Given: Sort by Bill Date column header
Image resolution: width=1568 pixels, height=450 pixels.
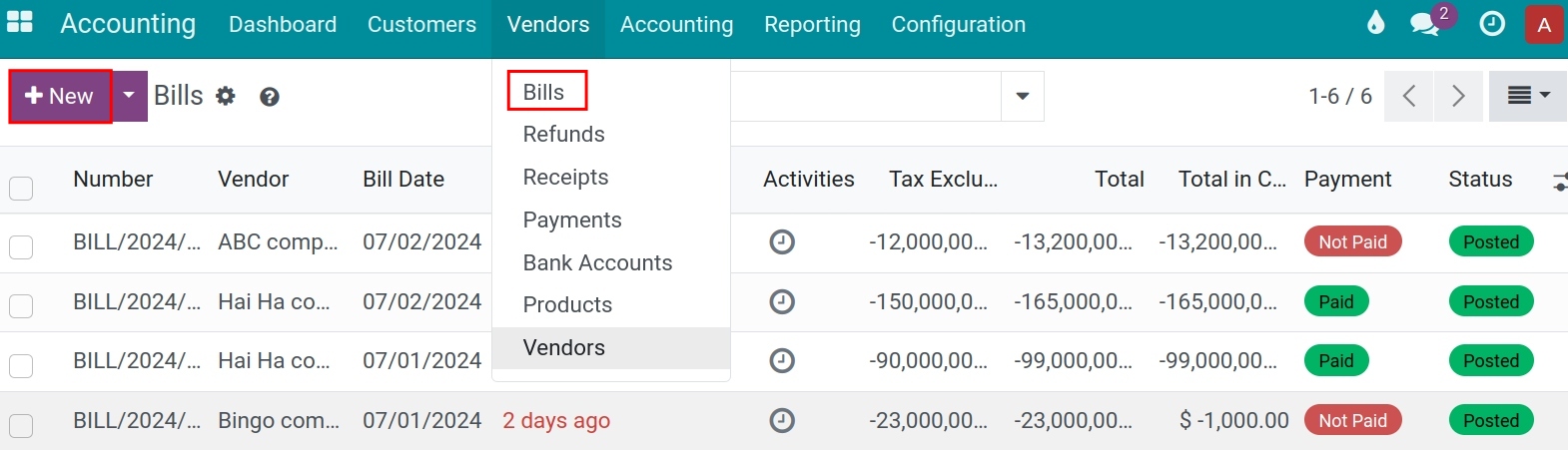Looking at the screenshot, I should [403, 179].
